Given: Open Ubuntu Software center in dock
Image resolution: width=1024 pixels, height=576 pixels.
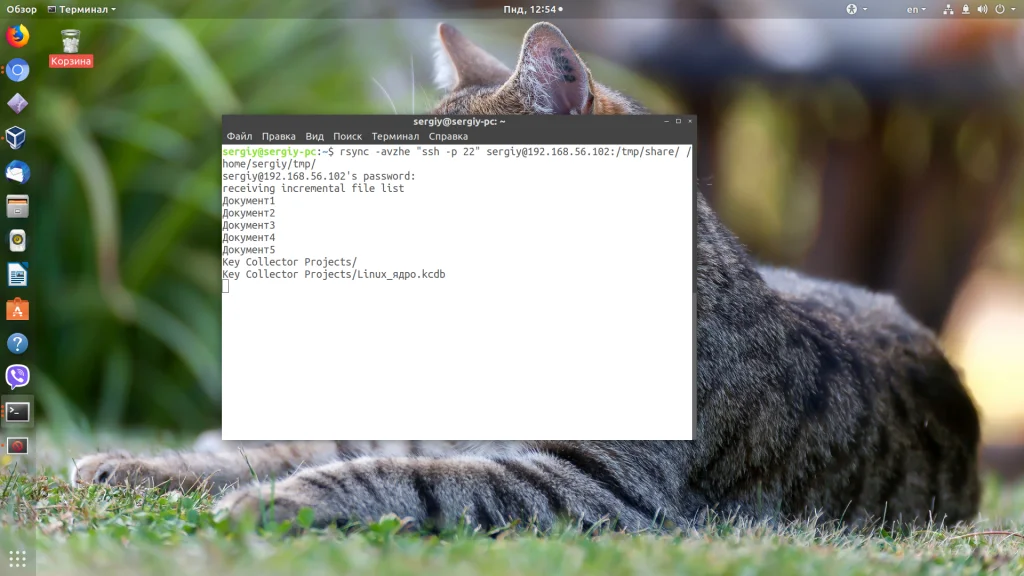Looking at the screenshot, I should point(18,310).
